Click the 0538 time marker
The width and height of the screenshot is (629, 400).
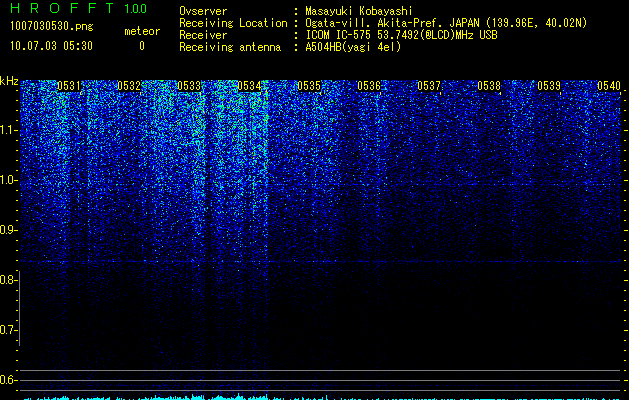coord(489,86)
